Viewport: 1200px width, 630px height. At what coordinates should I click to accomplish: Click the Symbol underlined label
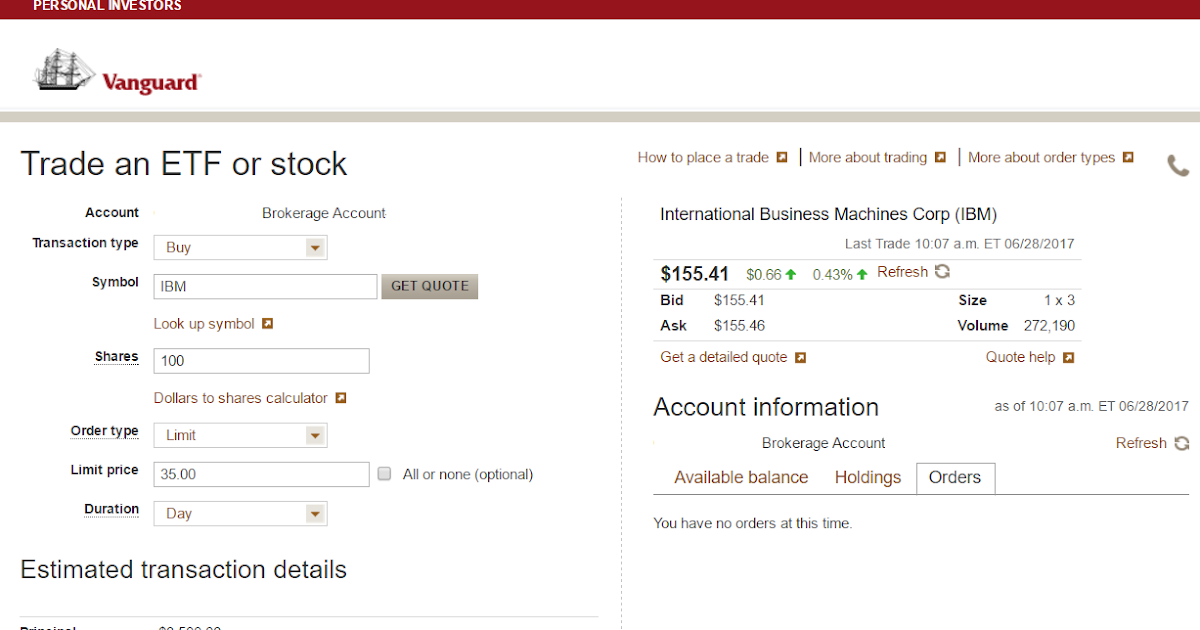tap(115, 282)
